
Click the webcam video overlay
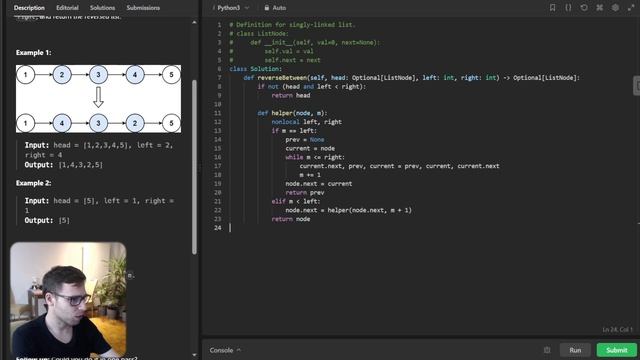(x=68, y=299)
